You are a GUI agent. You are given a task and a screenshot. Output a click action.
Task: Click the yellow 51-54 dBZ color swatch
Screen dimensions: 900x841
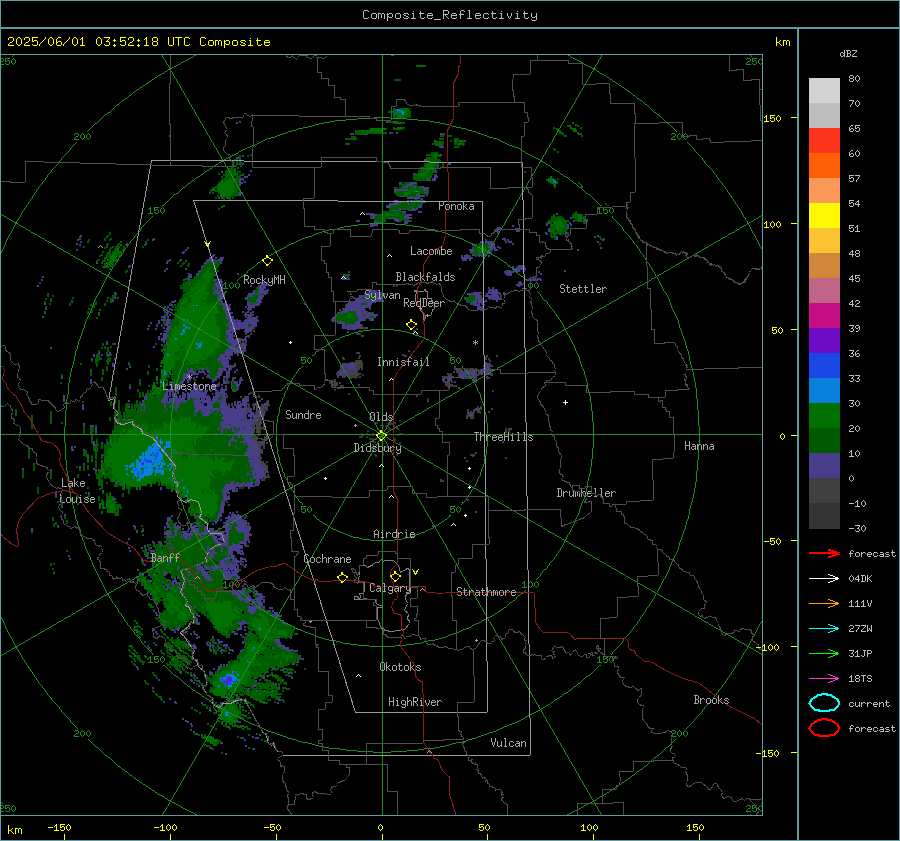(x=824, y=216)
